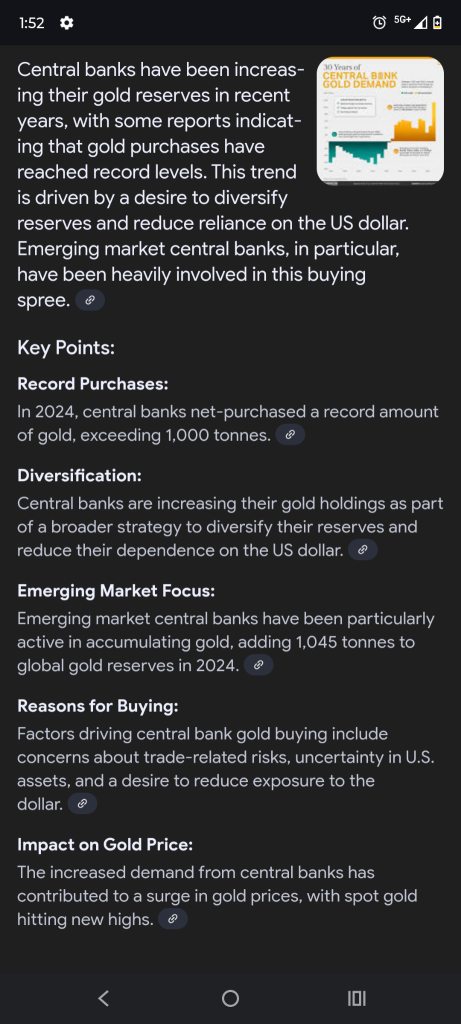Select the Diversification heading
461x1024 pixels.
point(80,476)
